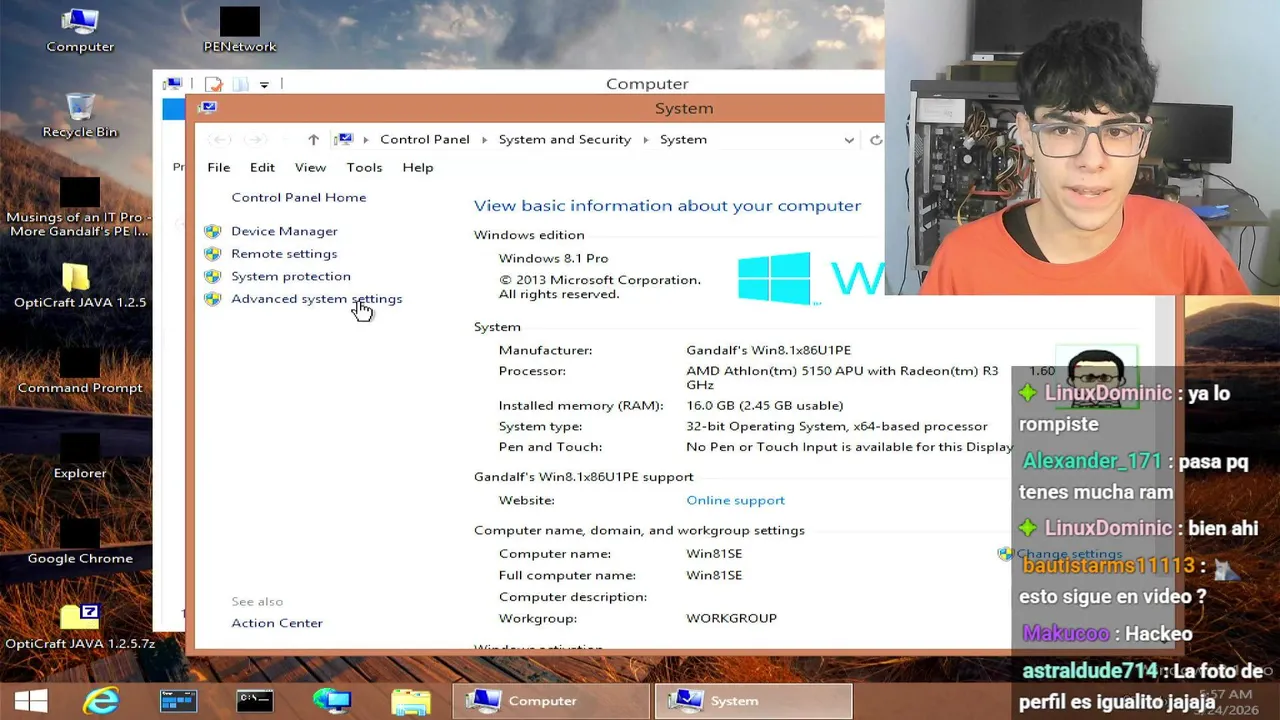Screen dimensions: 1280x720
Task: Open the Windows Start button
Action: (x=30, y=701)
